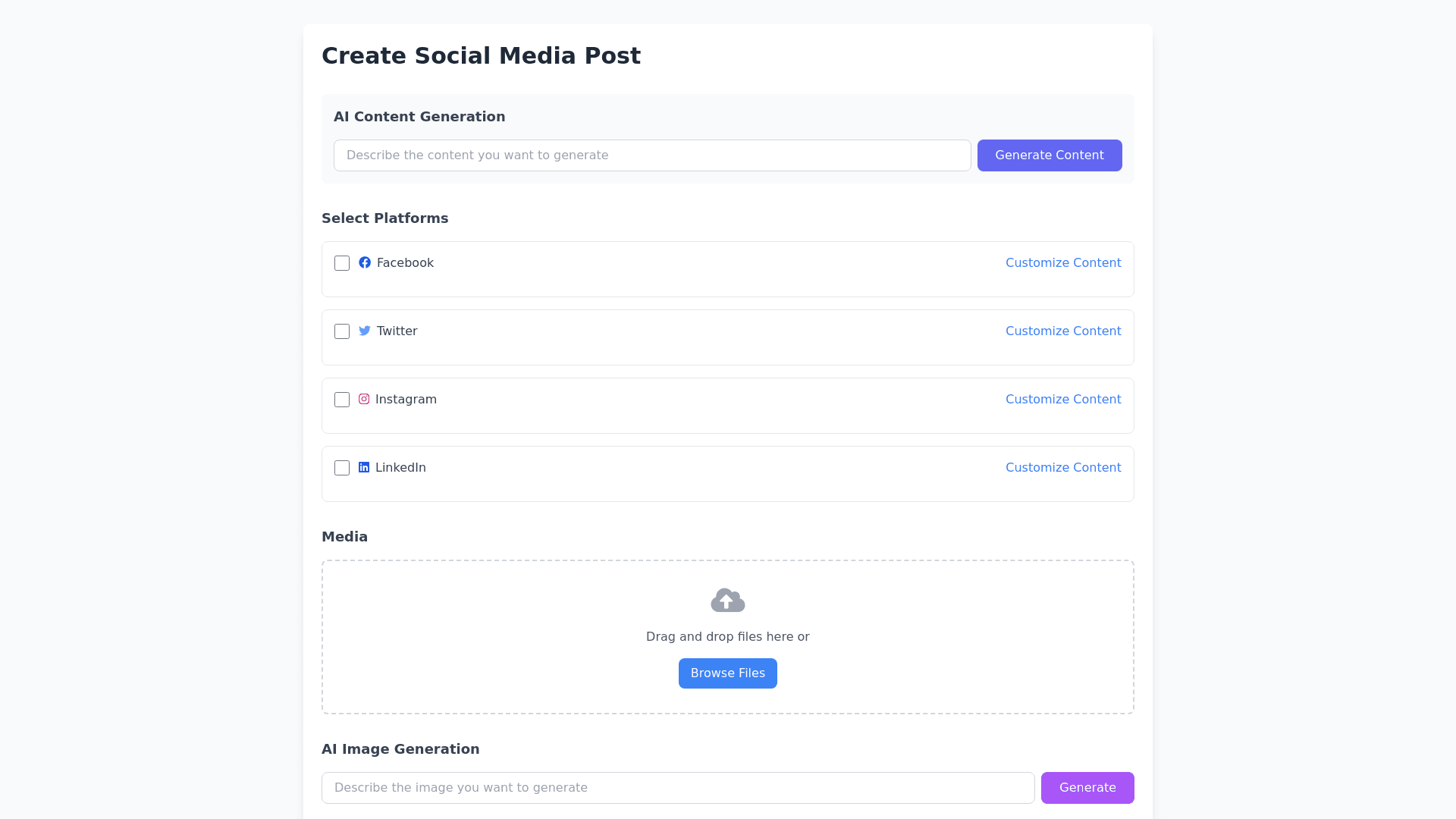The width and height of the screenshot is (1456, 819).
Task: Click the Facebook logo icon
Action: [365, 262]
